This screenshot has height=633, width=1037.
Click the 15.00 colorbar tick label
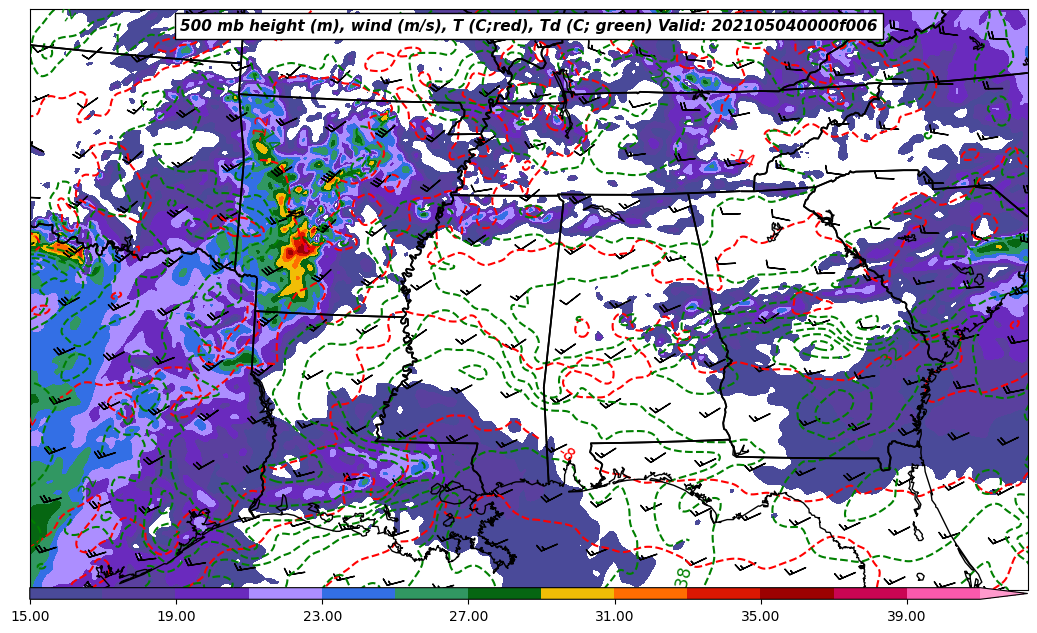tap(30, 616)
